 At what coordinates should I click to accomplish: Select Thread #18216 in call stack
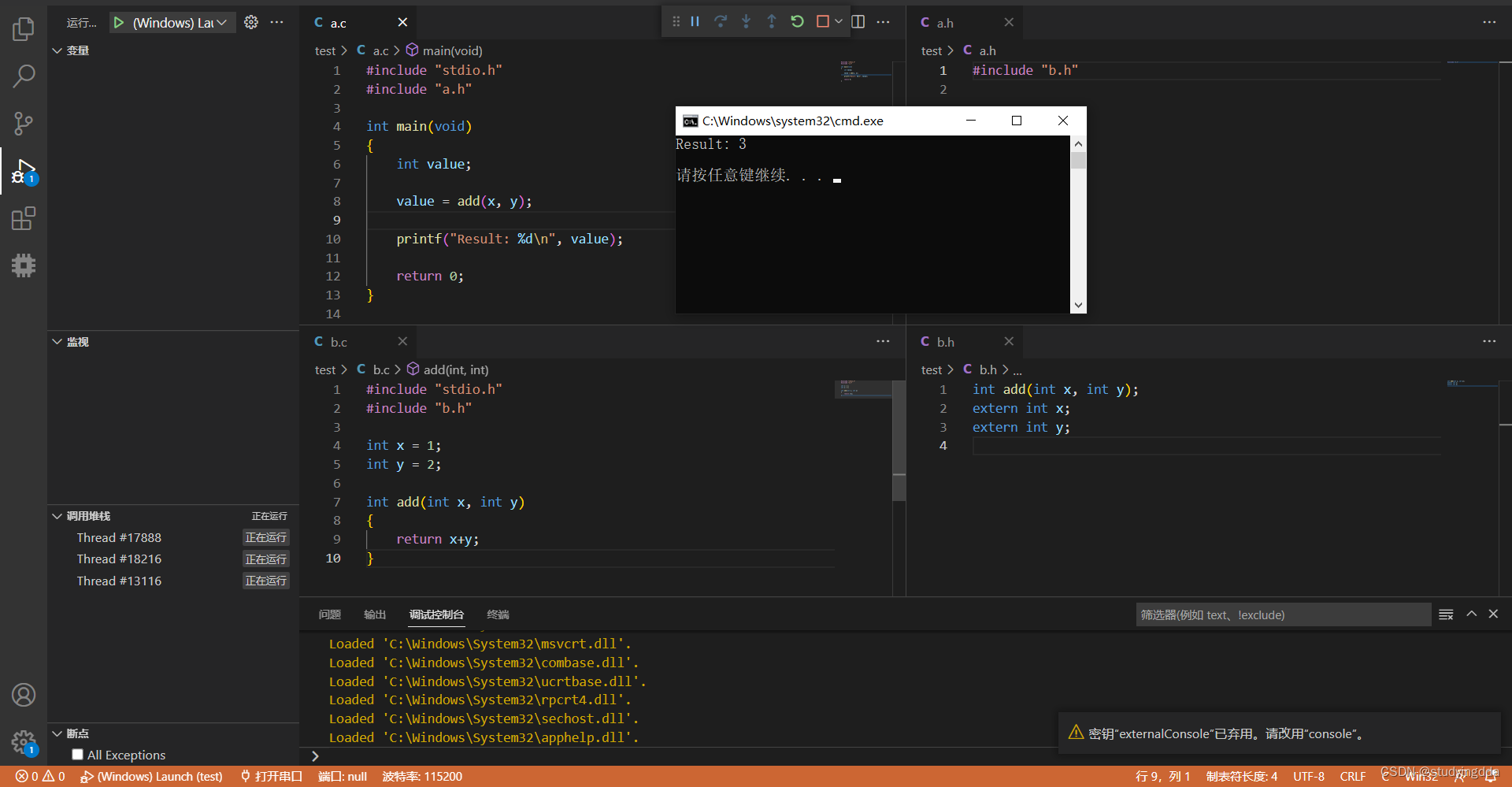(119, 559)
